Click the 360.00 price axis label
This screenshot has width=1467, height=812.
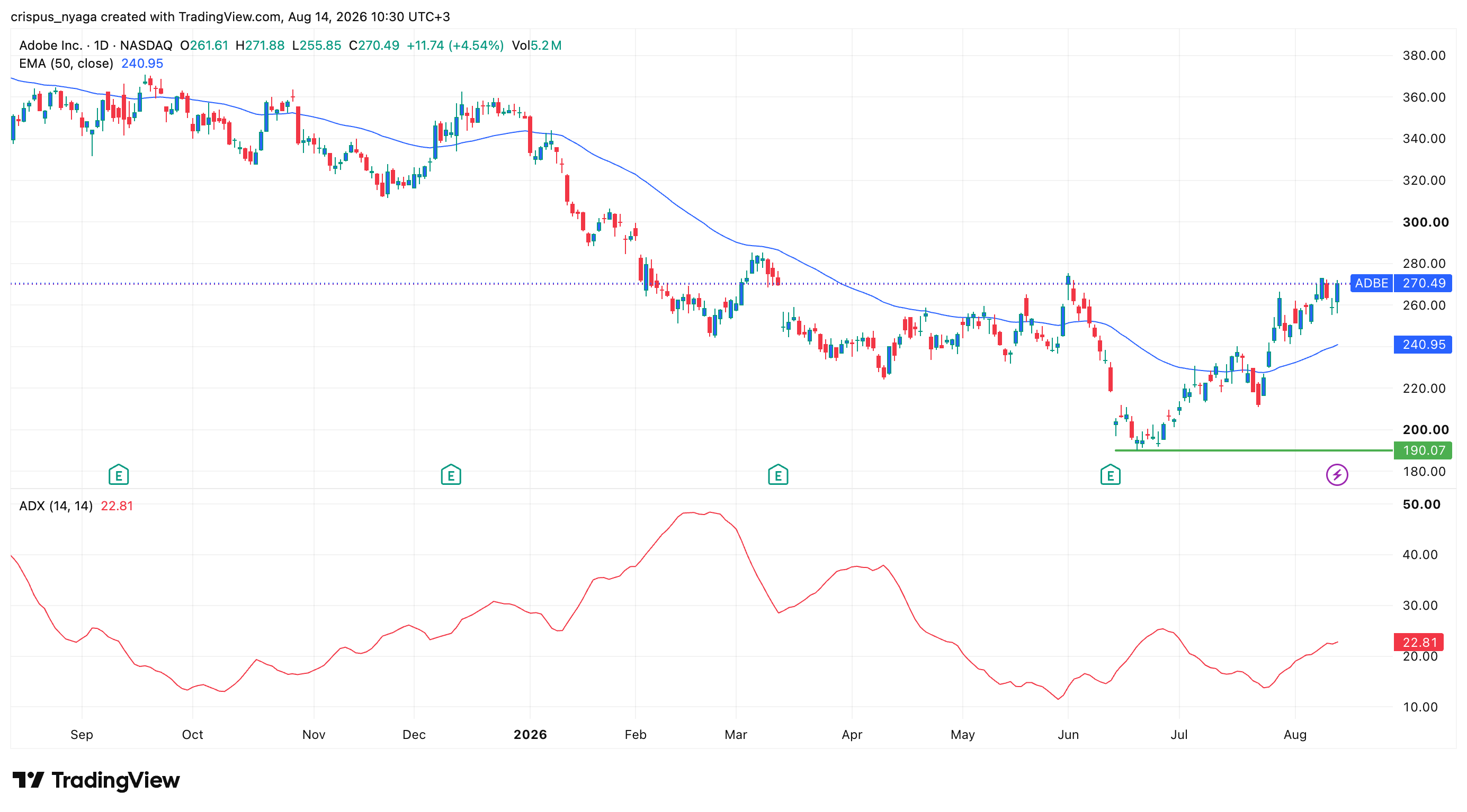click(1424, 97)
